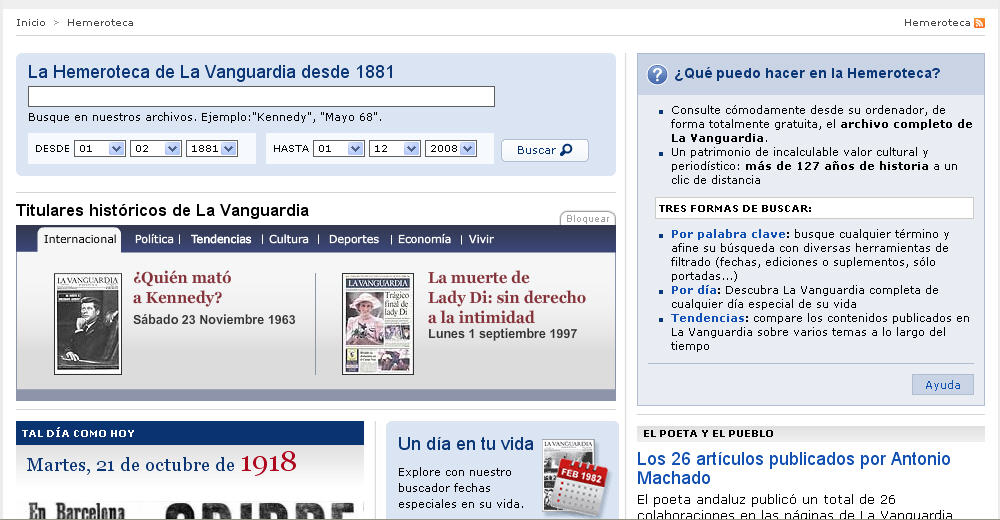The width and height of the screenshot is (1000, 520).
Task: Open the Antonio Machado articles headline
Action: pos(793,468)
